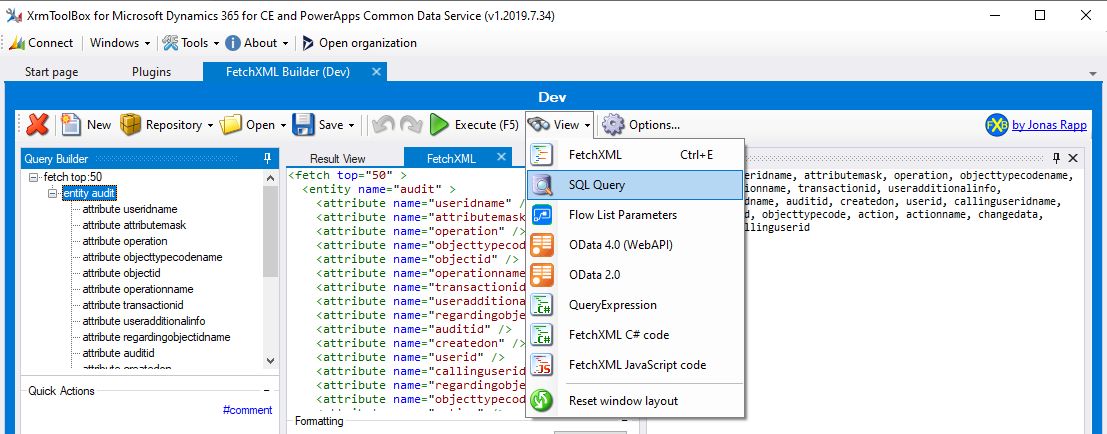This screenshot has width=1107, height=434.
Task: Select attribute auditid tree row
Action: [118, 353]
